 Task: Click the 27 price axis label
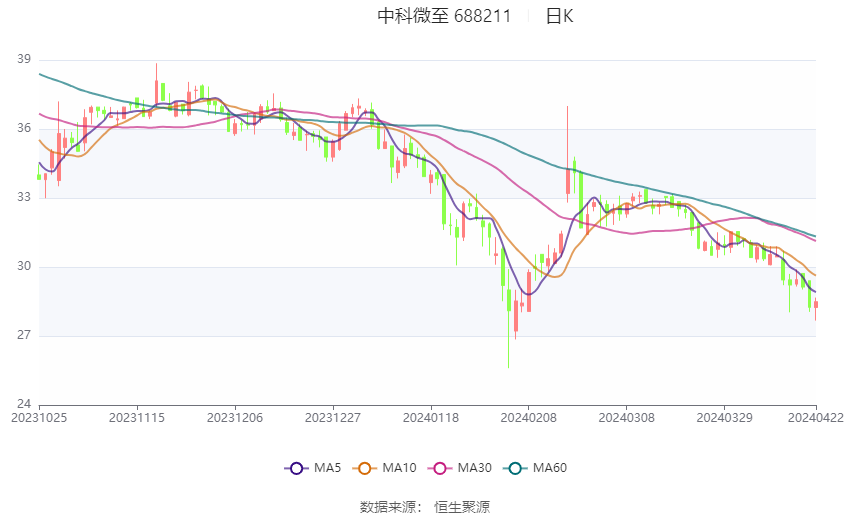tap(24, 335)
